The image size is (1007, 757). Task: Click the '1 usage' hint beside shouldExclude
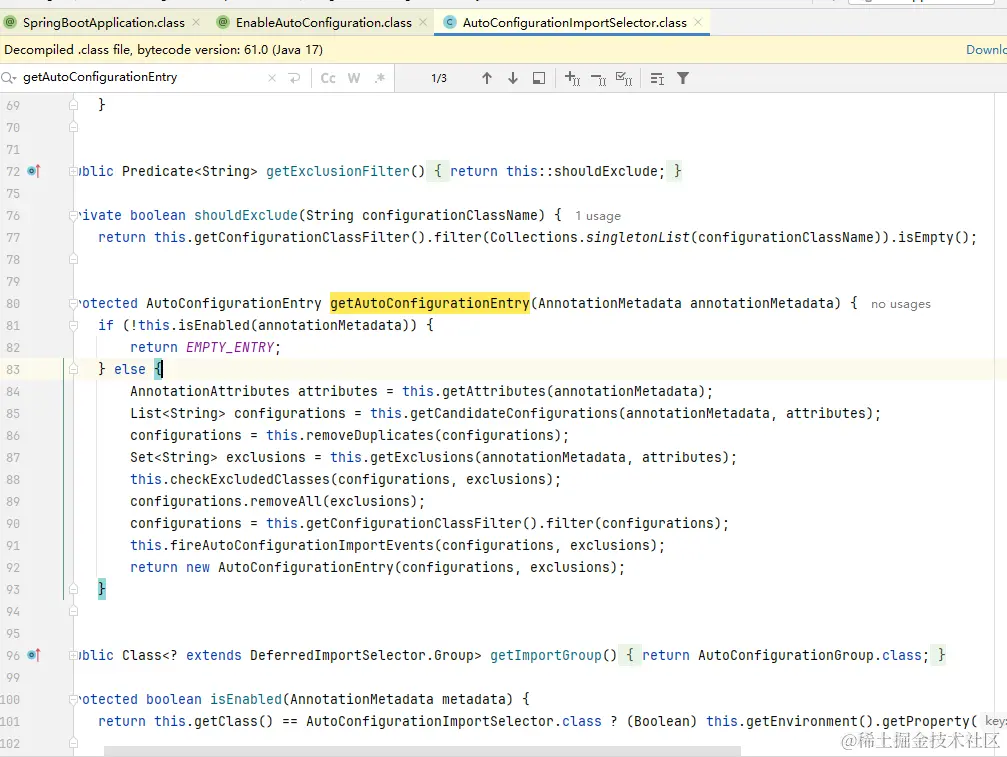[598, 216]
